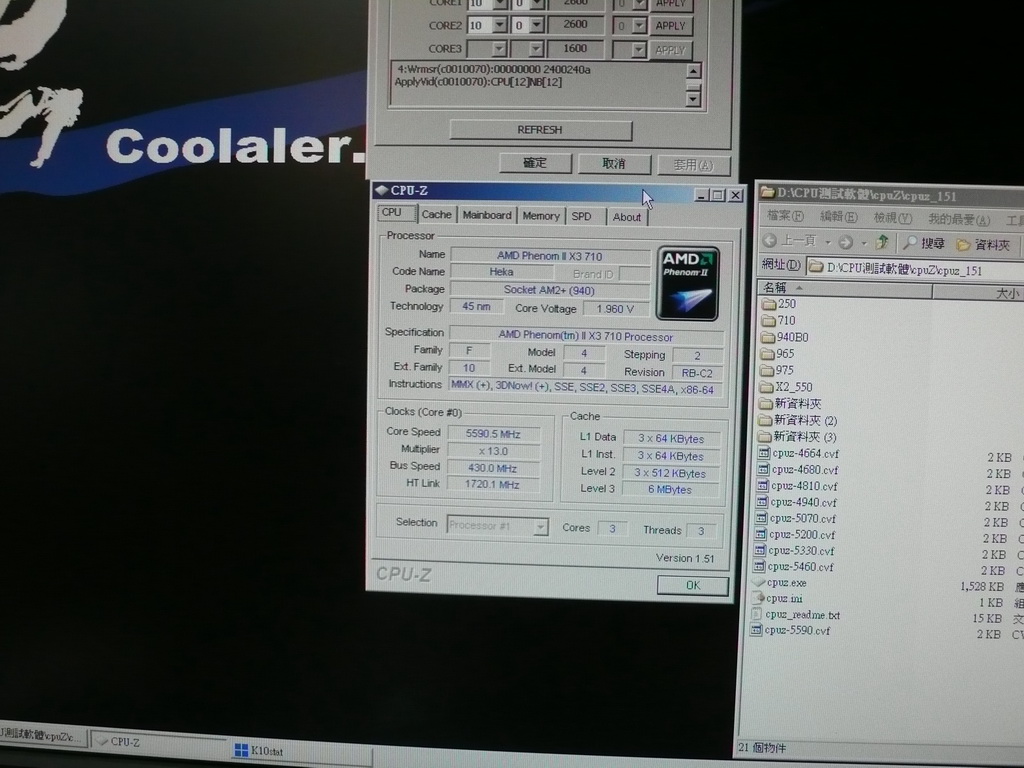The image size is (1024, 768).
Task: Select the 940B0 folder icon
Action: (x=768, y=338)
